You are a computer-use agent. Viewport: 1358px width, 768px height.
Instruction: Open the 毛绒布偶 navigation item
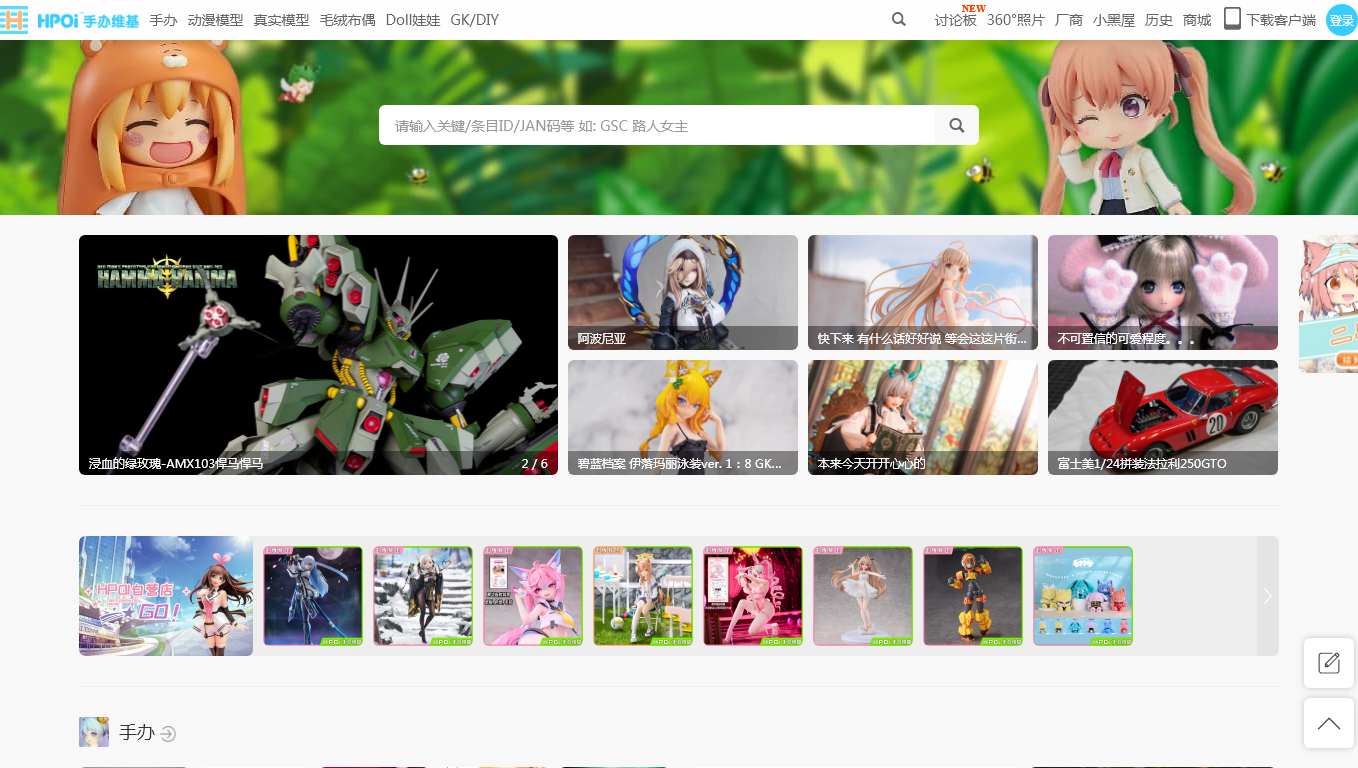click(x=347, y=20)
